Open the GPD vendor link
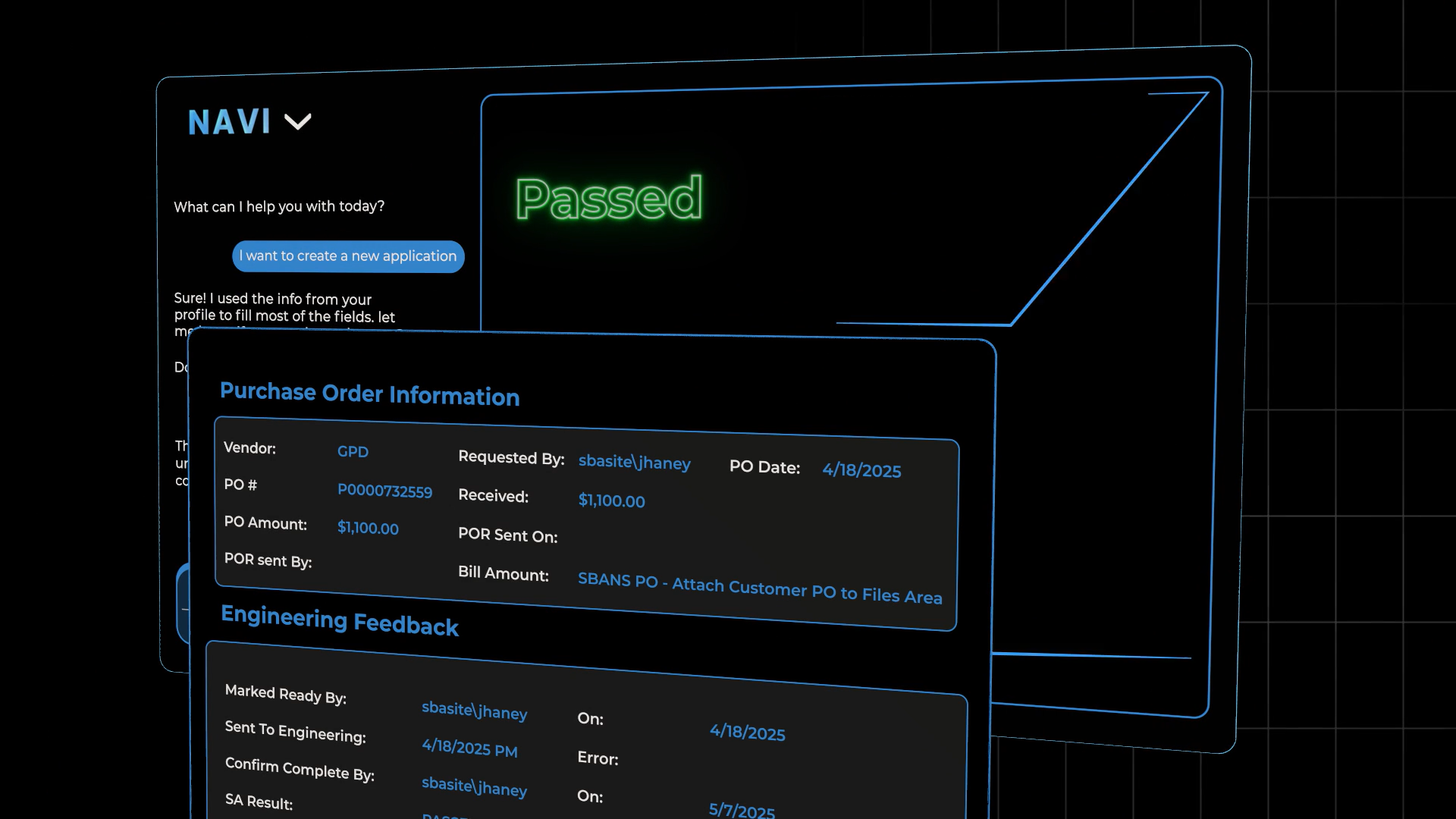This screenshot has height=819, width=1456. (x=353, y=452)
